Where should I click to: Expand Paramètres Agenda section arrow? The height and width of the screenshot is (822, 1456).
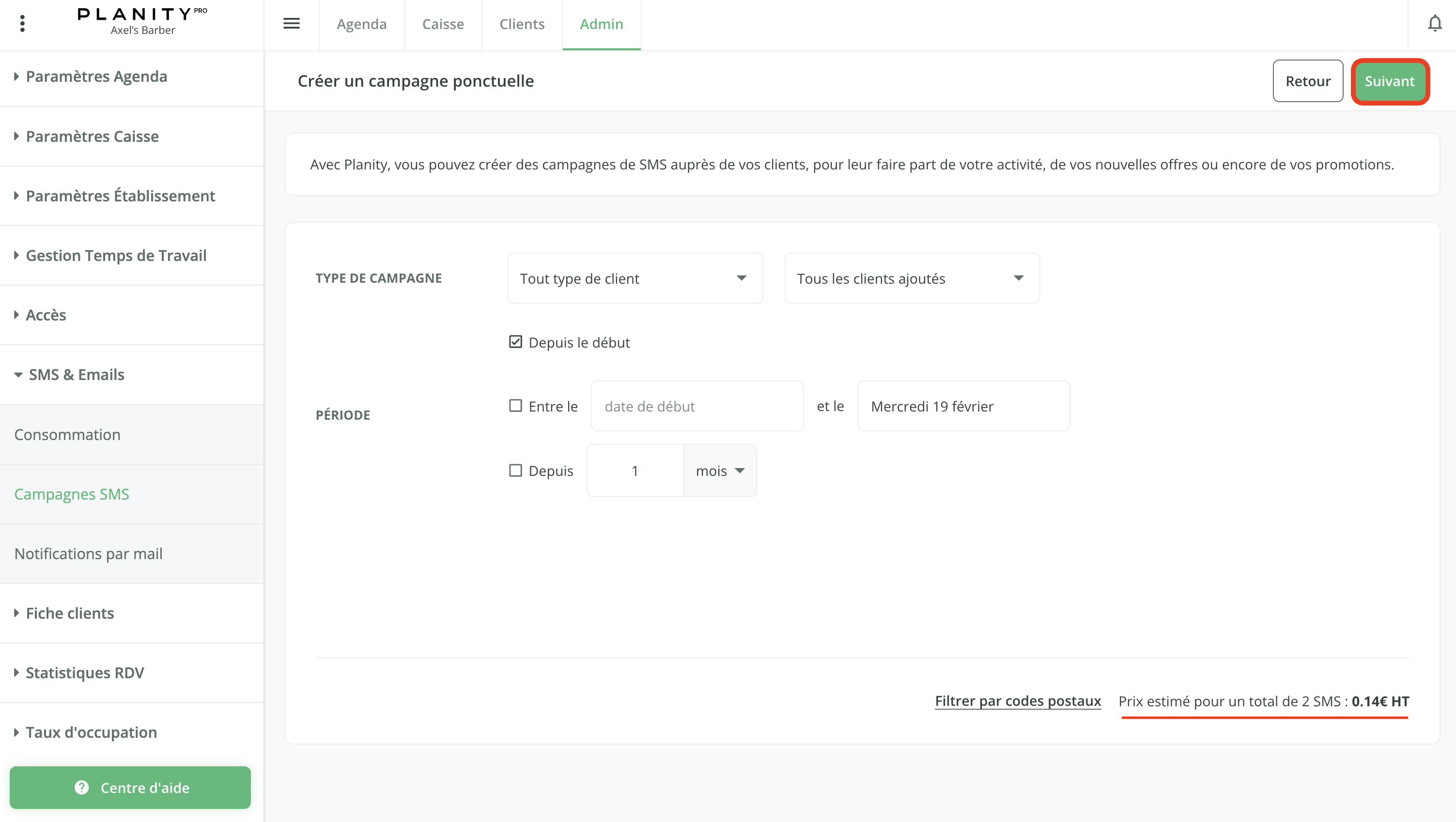[x=16, y=76]
